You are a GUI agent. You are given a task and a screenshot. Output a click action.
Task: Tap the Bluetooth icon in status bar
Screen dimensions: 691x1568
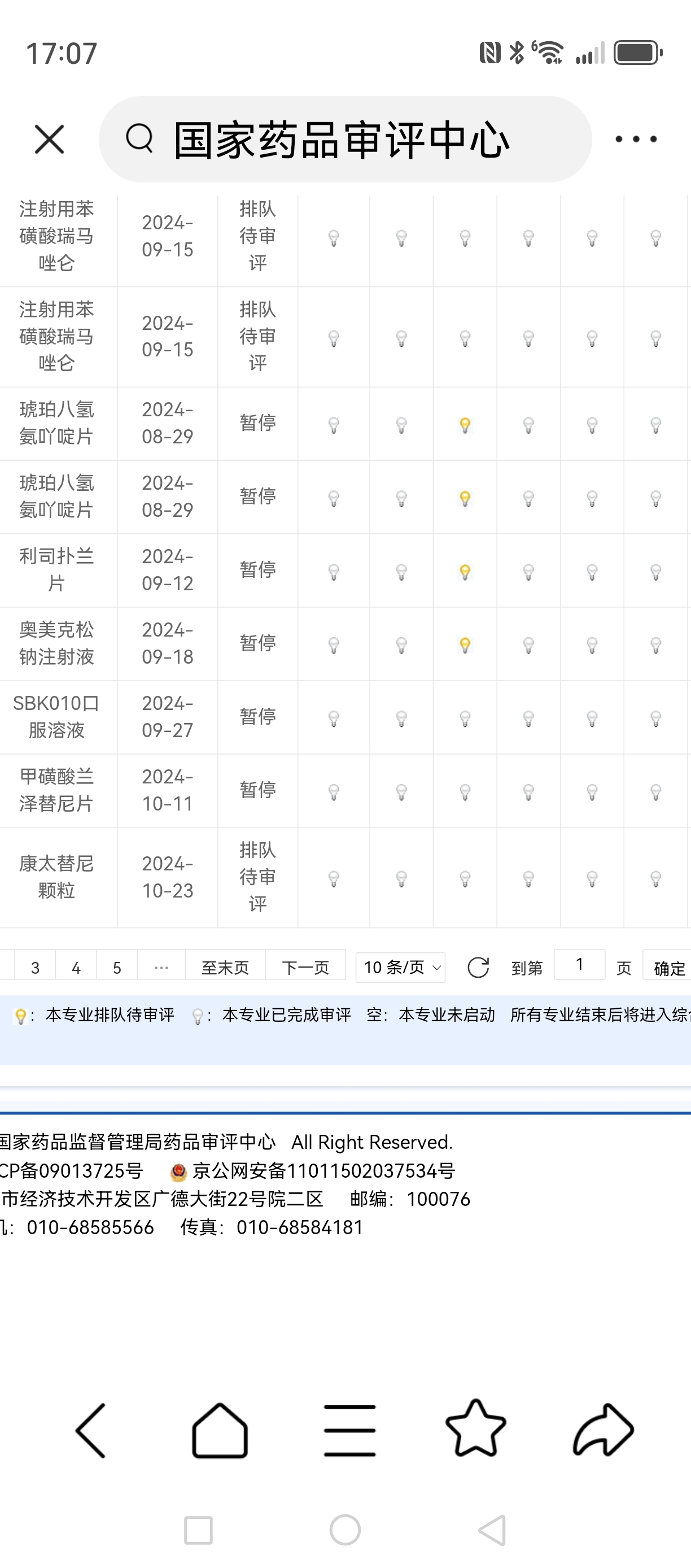tap(517, 53)
